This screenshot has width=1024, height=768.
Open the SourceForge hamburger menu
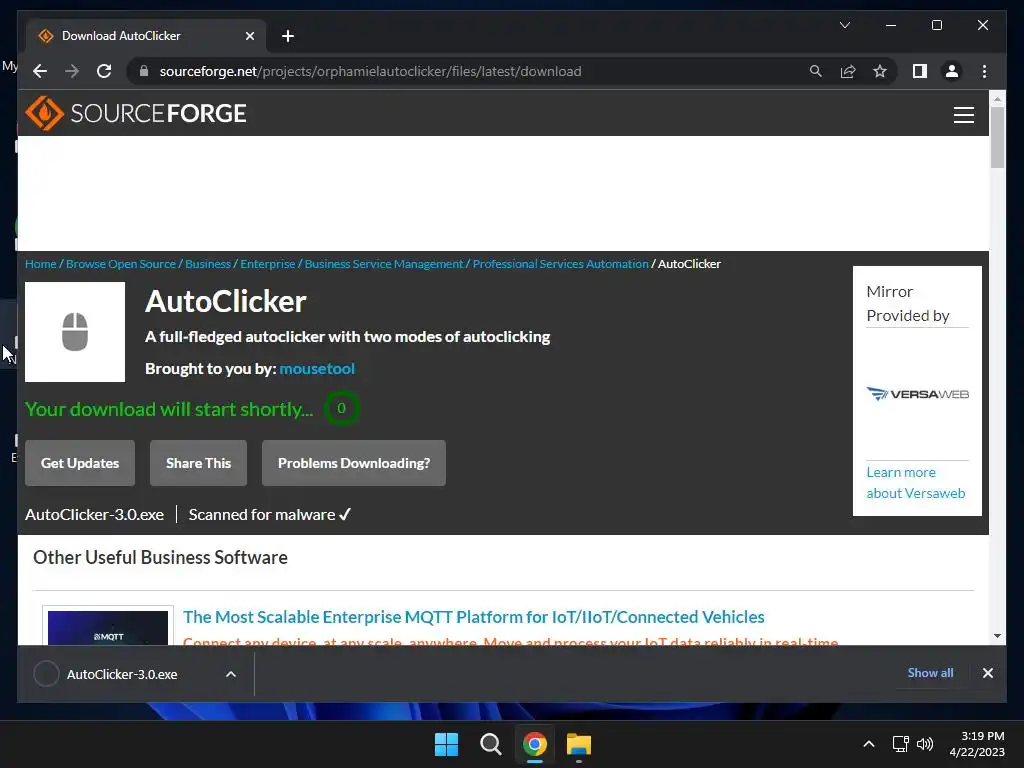coord(963,115)
